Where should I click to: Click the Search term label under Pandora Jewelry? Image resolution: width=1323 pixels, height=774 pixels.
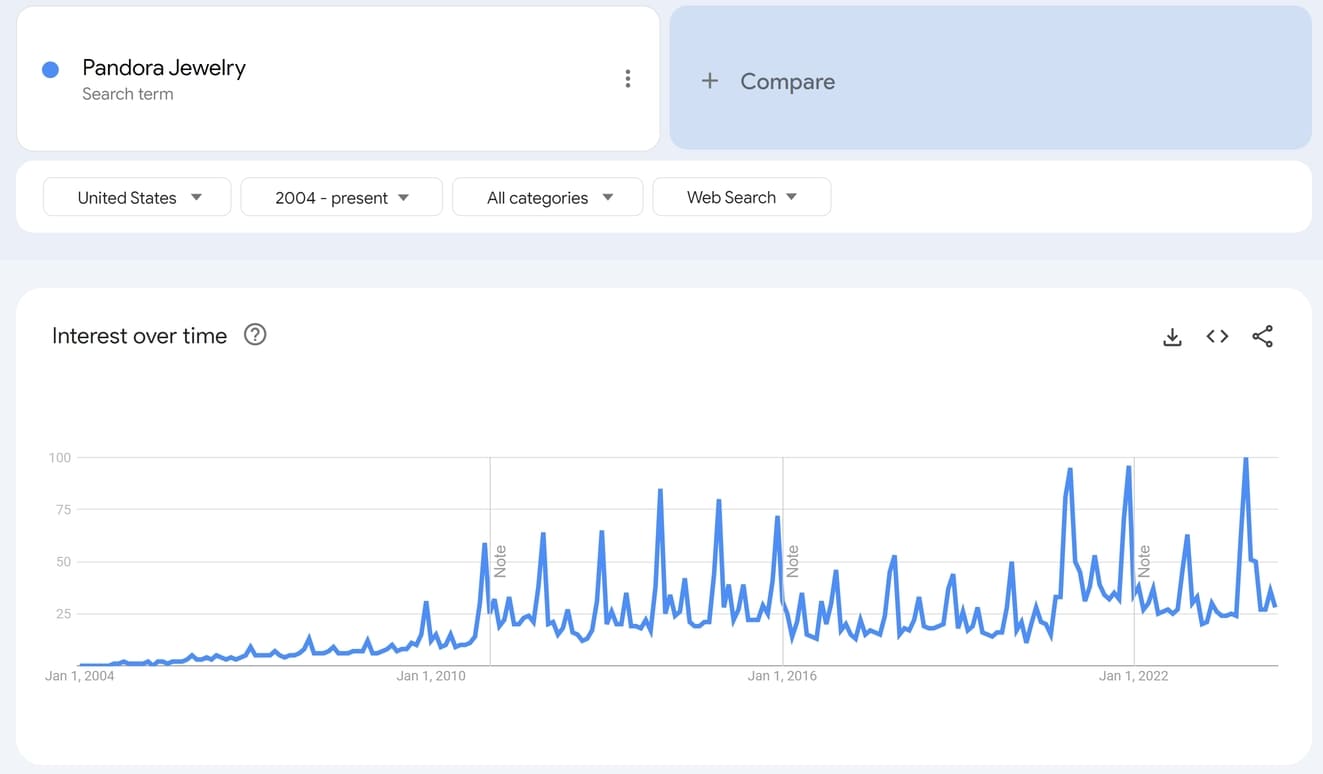click(x=128, y=94)
